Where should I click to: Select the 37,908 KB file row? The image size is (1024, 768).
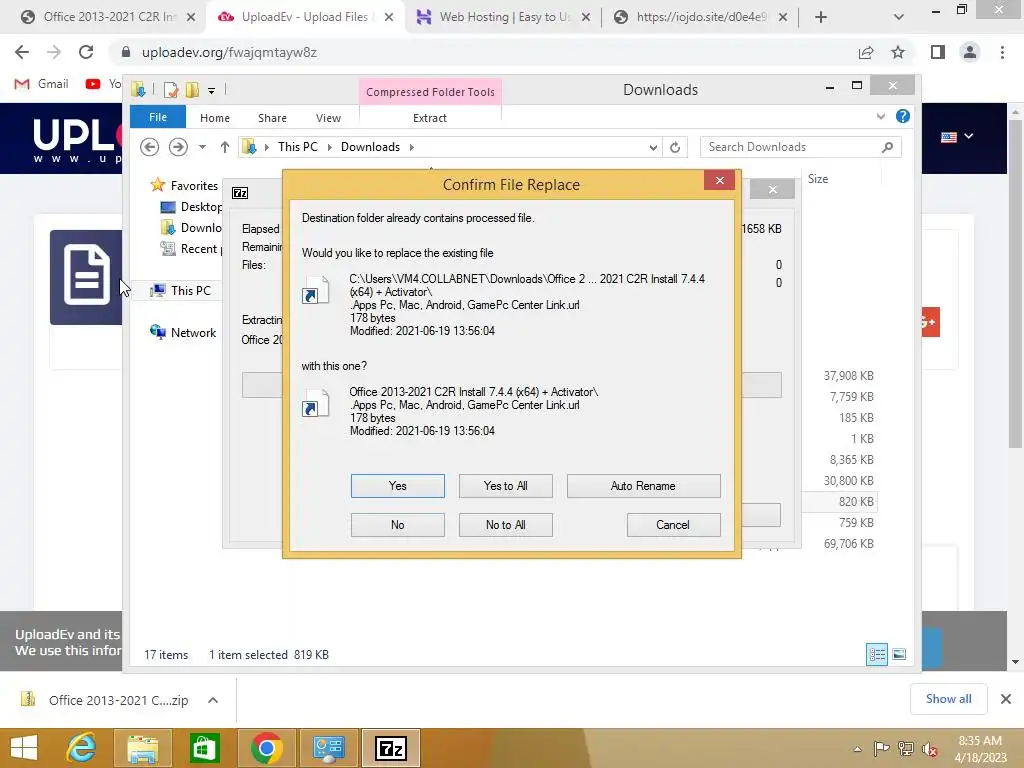coord(848,376)
